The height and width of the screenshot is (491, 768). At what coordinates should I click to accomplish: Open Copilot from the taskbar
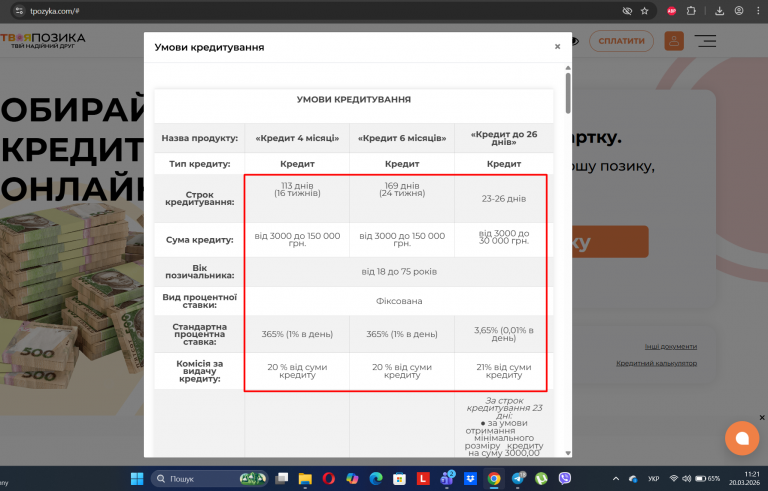click(352, 478)
